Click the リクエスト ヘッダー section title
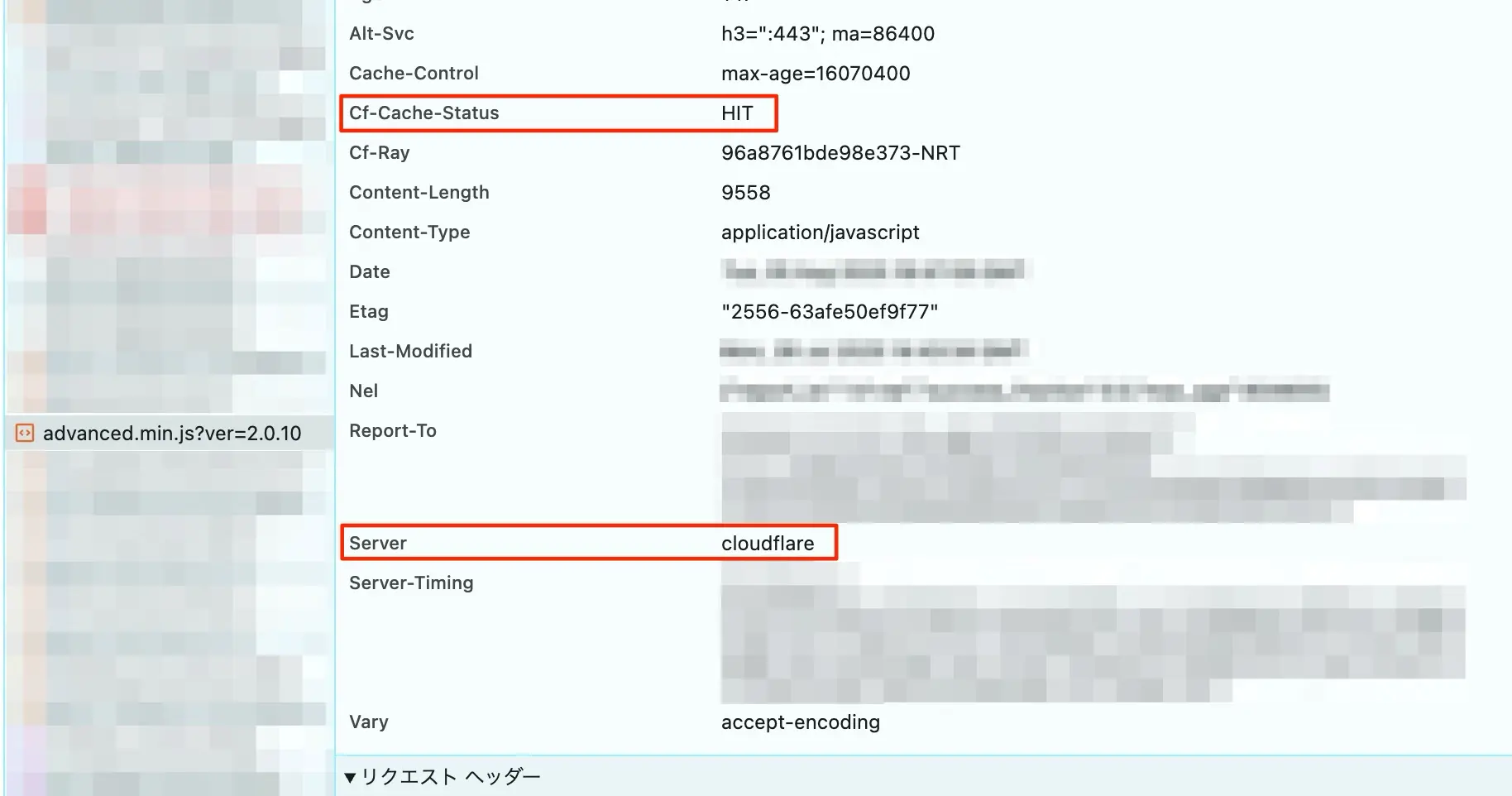Viewport: 1512px width, 796px height. point(451,777)
